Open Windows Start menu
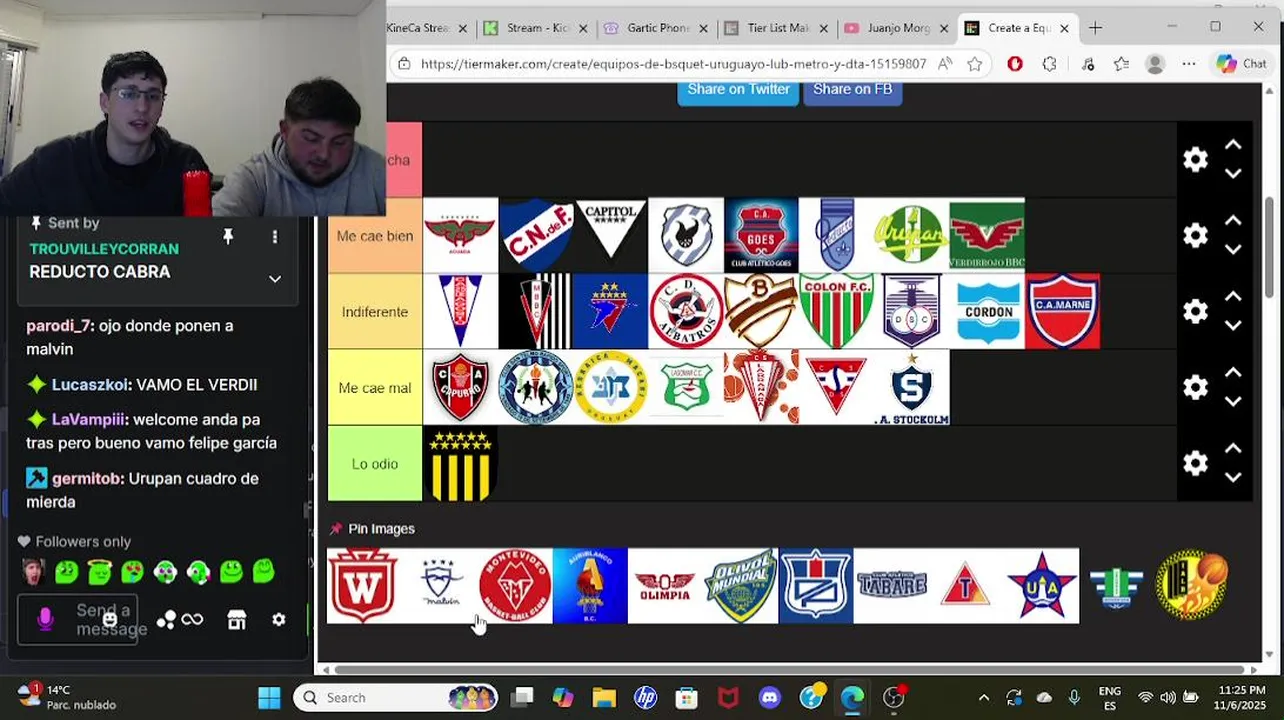 269,698
